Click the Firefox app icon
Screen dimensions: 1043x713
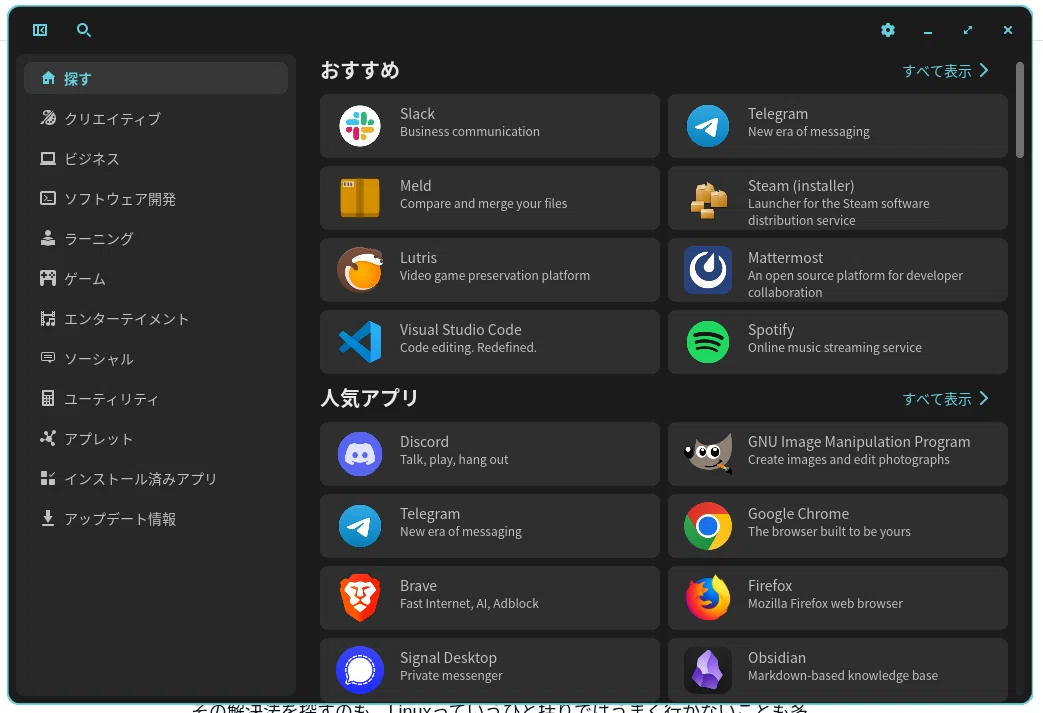coord(708,597)
